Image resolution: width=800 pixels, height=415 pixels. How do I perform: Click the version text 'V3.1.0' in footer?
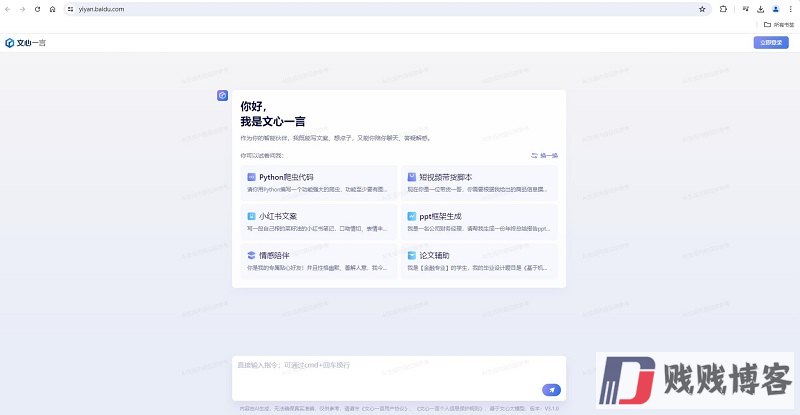552,408
